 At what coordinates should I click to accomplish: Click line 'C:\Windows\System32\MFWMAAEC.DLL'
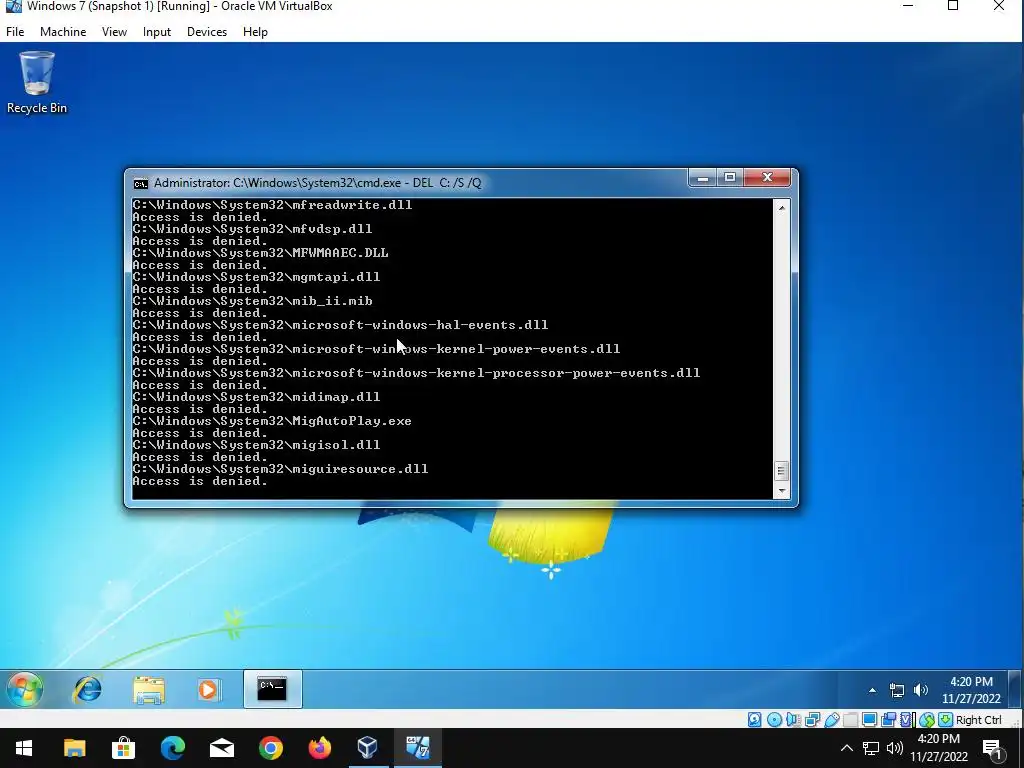coord(260,253)
